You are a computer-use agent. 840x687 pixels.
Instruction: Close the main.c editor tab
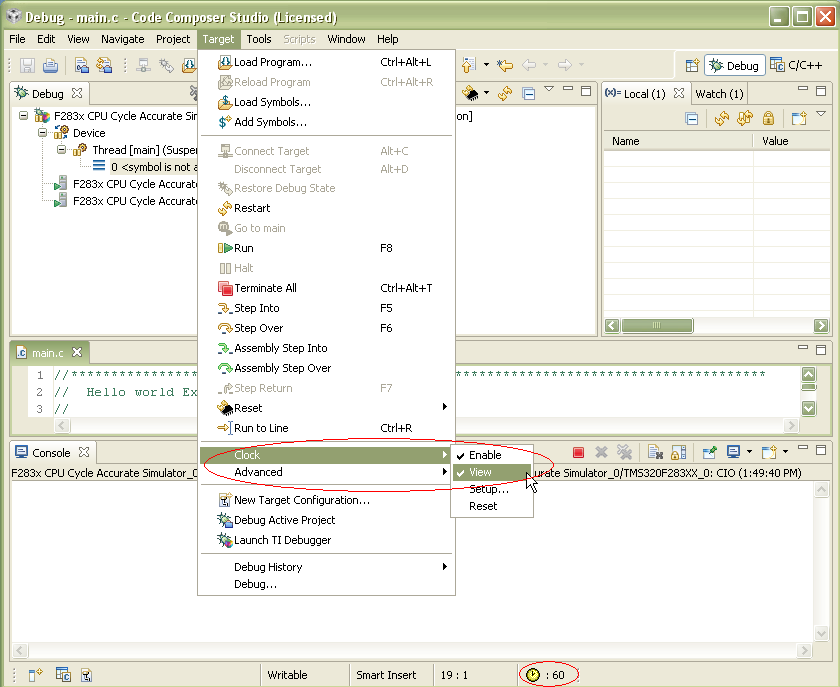77,352
